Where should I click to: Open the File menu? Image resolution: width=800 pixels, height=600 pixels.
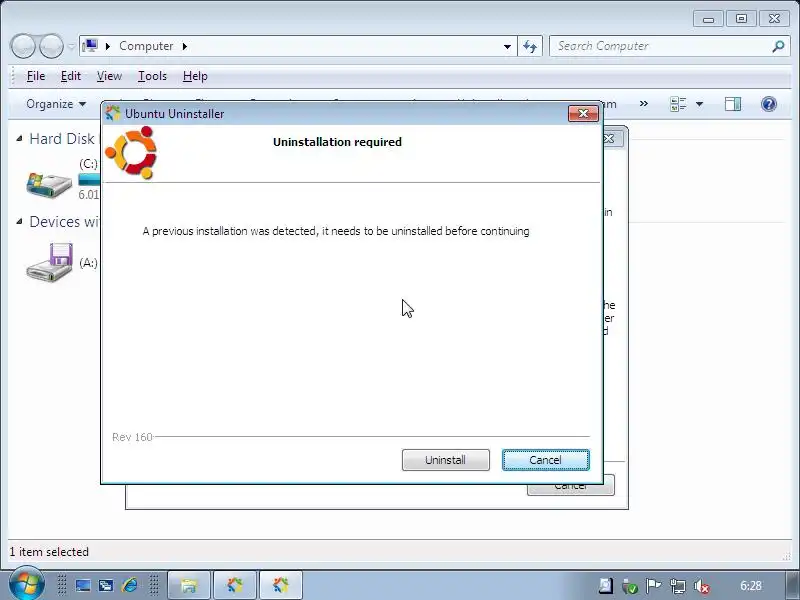pos(36,76)
